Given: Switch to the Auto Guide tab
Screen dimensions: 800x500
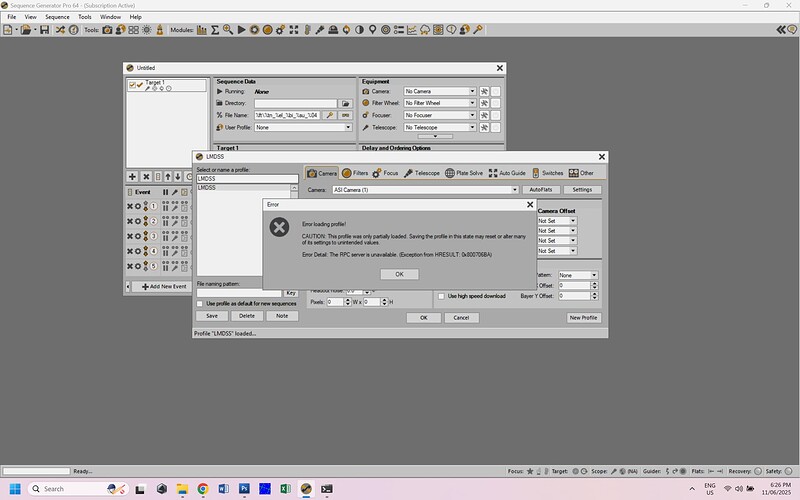Looking at the screenshot, I should pyautogui.click(x=507, y=173).
